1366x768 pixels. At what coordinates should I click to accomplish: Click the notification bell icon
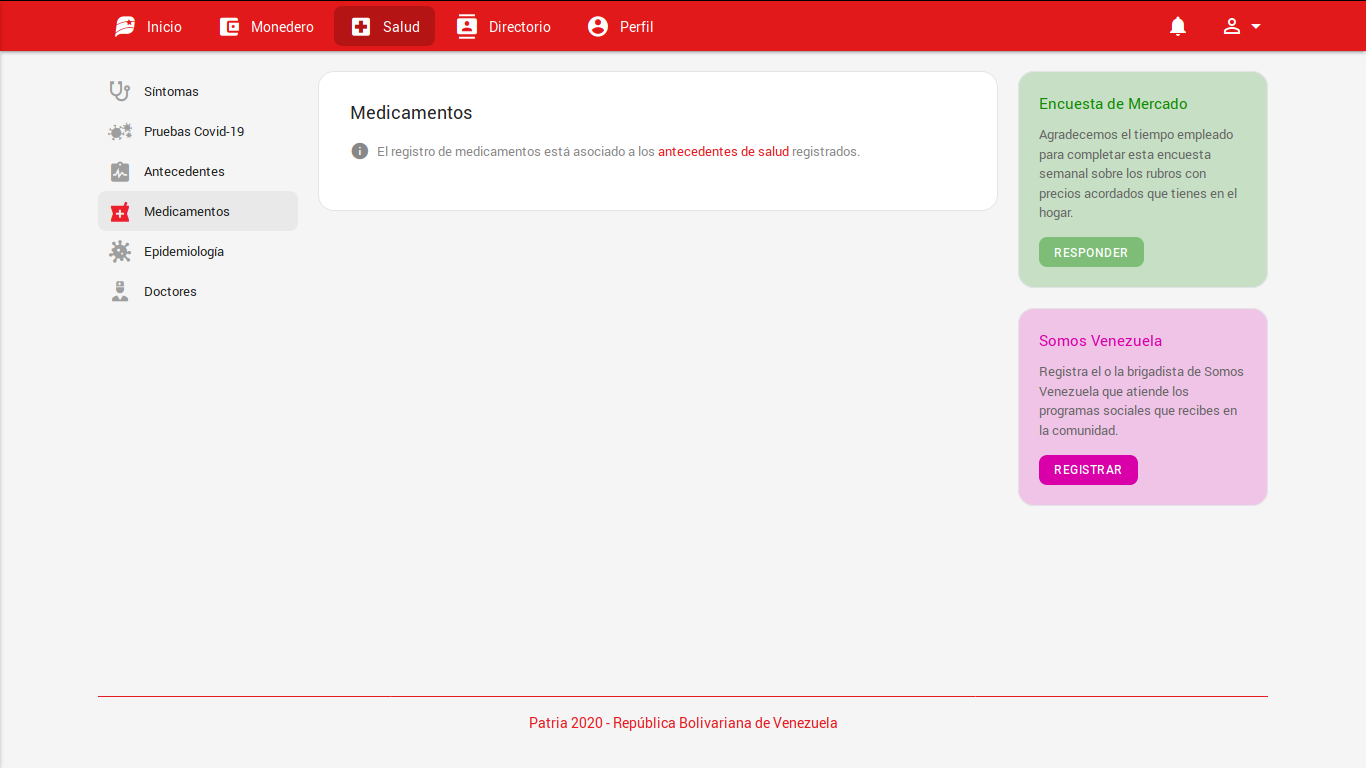click(1178, 27)
